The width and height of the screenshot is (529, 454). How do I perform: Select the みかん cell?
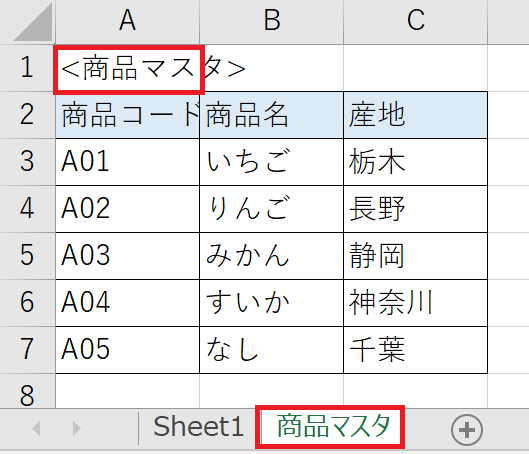pos(272,256)
